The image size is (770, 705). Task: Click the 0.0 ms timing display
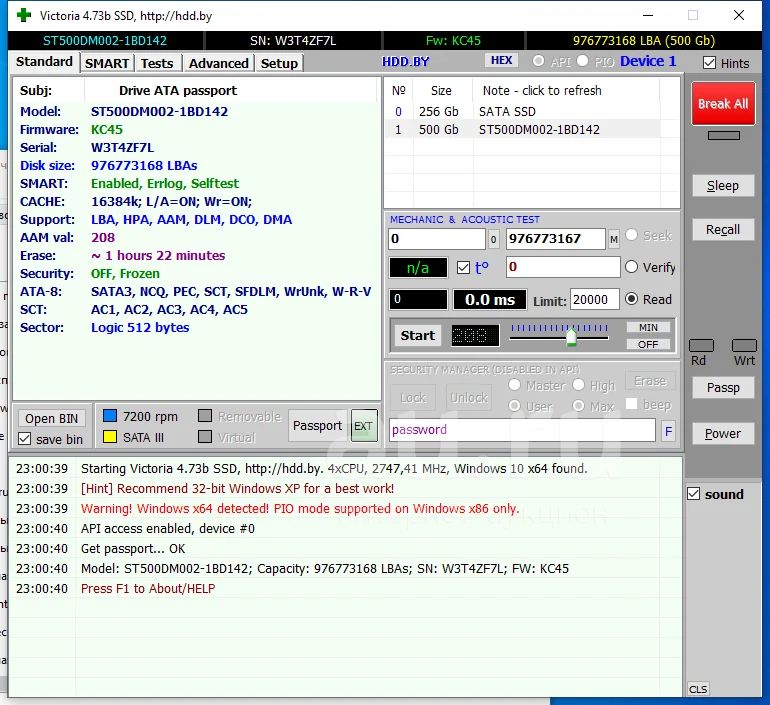pyautogui.click(x=490, y=299)
